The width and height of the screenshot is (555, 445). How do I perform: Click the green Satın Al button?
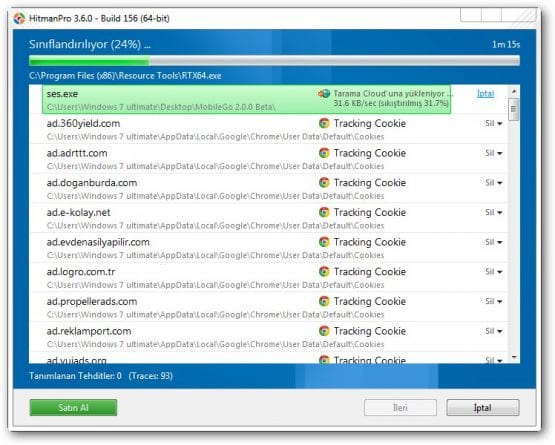73,407
